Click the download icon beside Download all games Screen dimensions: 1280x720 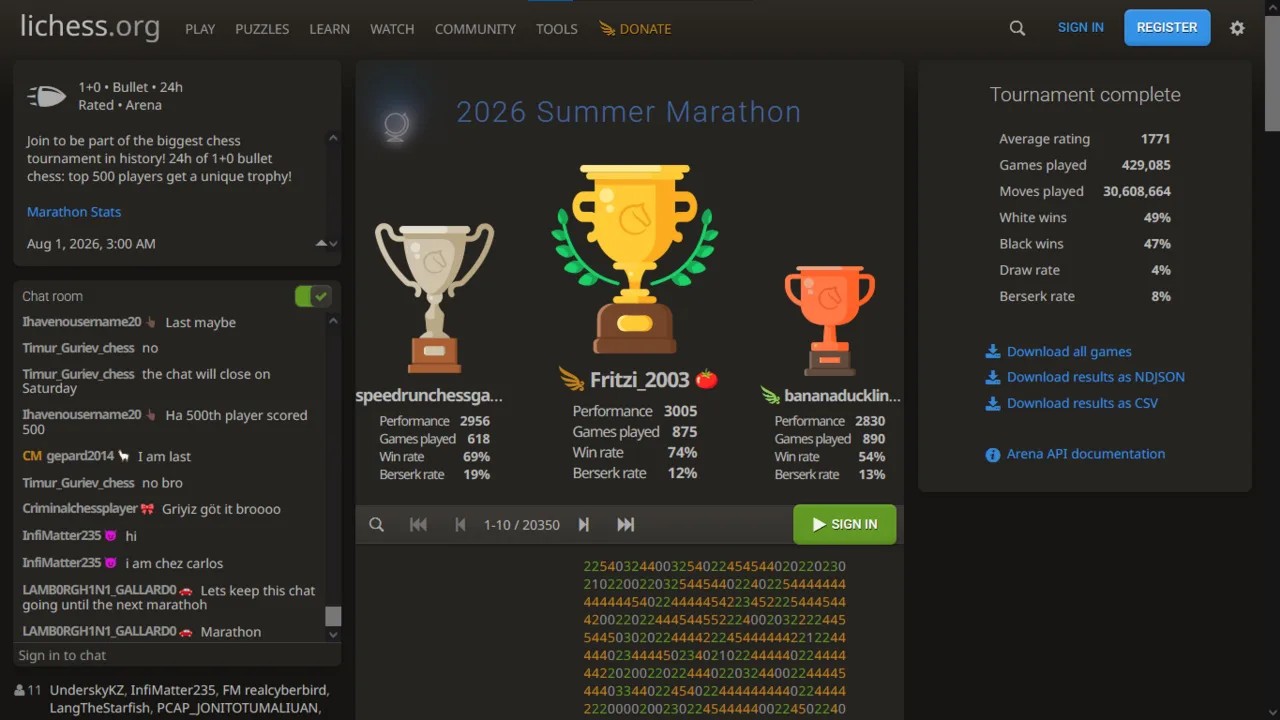[x=993, y=351]
